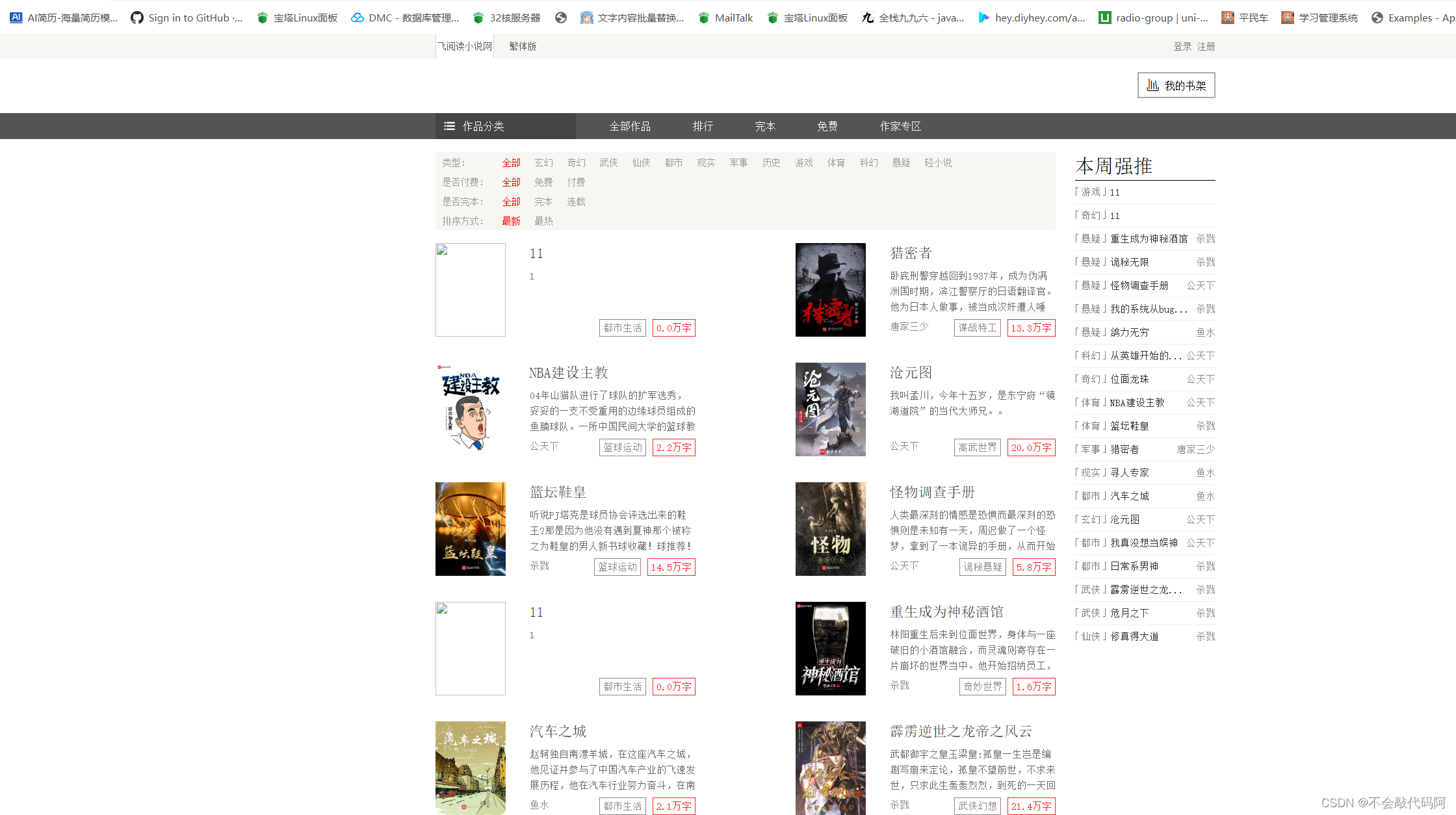Switch to the 排行 ranking tab
Screen dimensions: 1456x815
click(703, 126)
